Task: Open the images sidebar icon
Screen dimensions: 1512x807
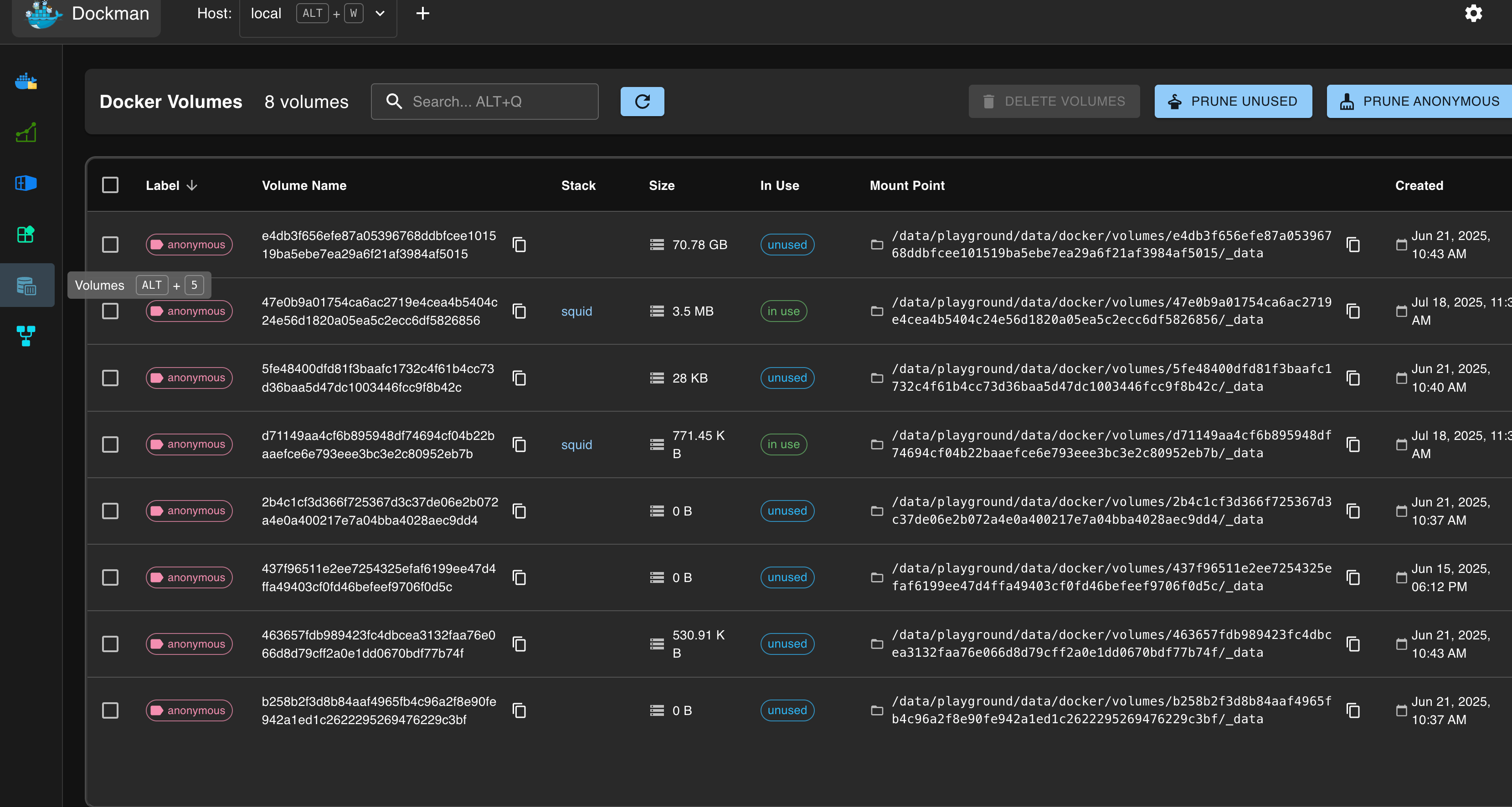Action: tap(26, 184)
